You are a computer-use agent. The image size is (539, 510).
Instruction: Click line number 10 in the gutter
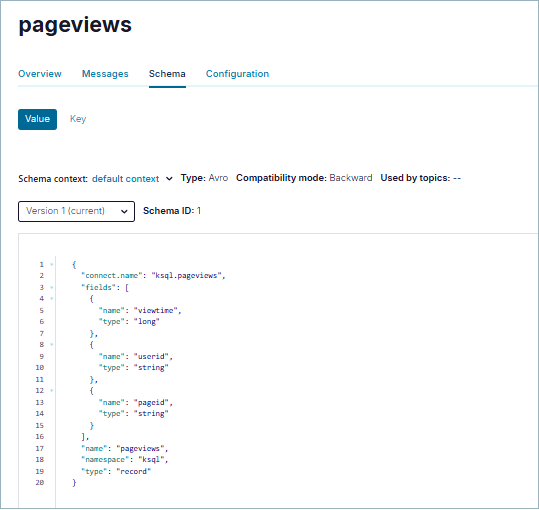point(40,368)
